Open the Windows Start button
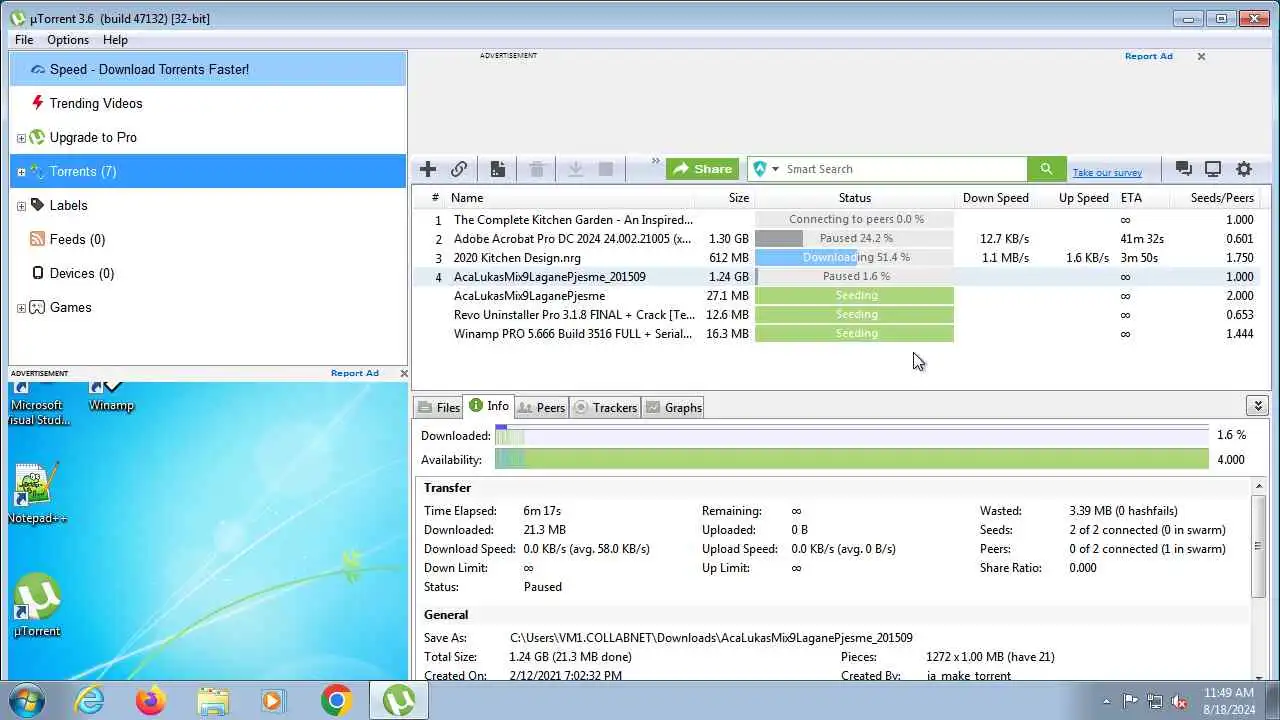The width and height of the screenshot is (1280, 720). point(25,700)
